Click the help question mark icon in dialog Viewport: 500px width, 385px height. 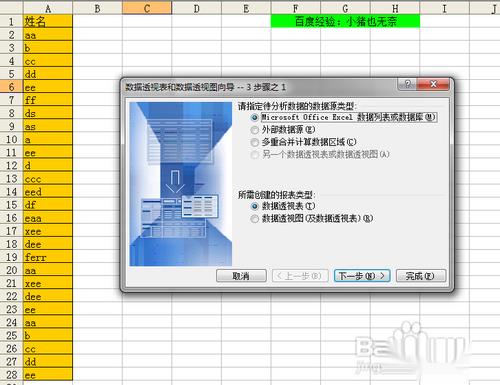pyautogui.click(x=407, y=84)
